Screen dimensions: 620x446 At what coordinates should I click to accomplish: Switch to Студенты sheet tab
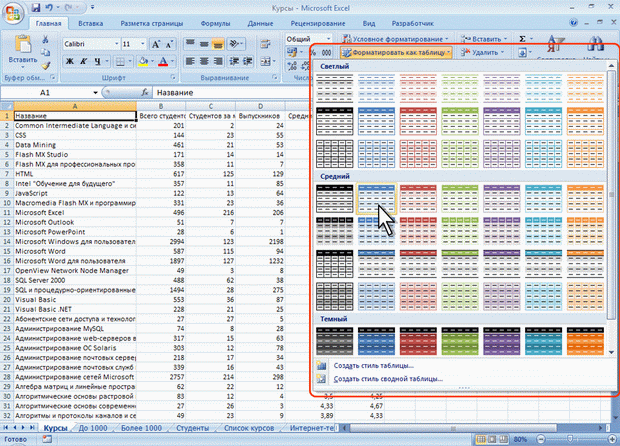point(193,428)
